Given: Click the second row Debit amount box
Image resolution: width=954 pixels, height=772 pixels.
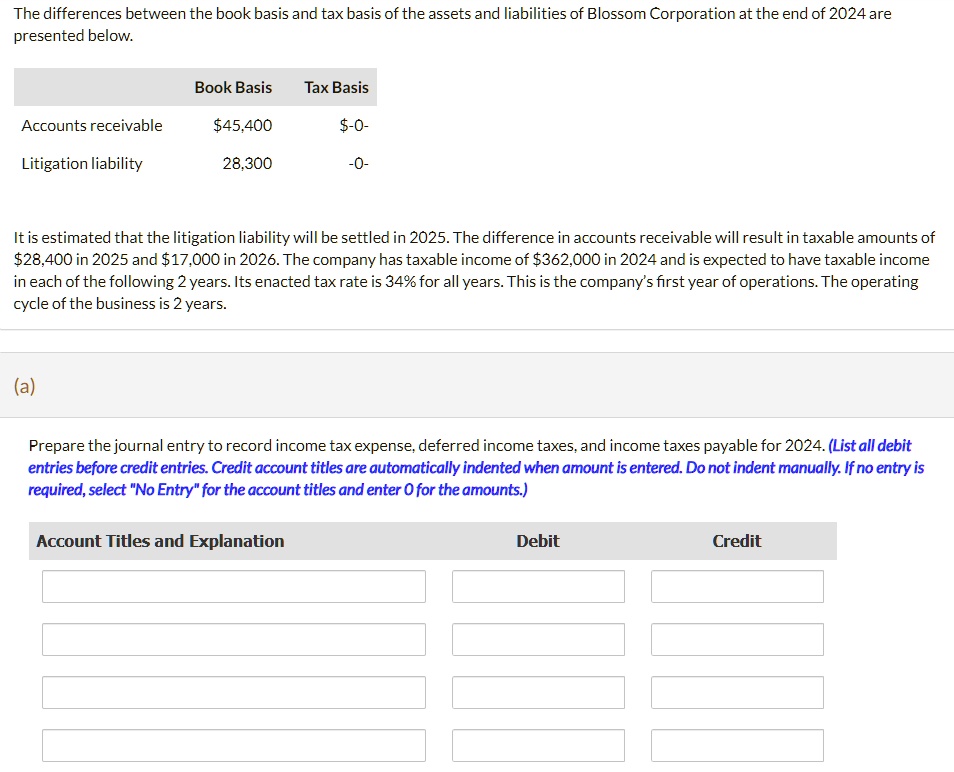Looking at the screenshot, I should tap(538, 639).
